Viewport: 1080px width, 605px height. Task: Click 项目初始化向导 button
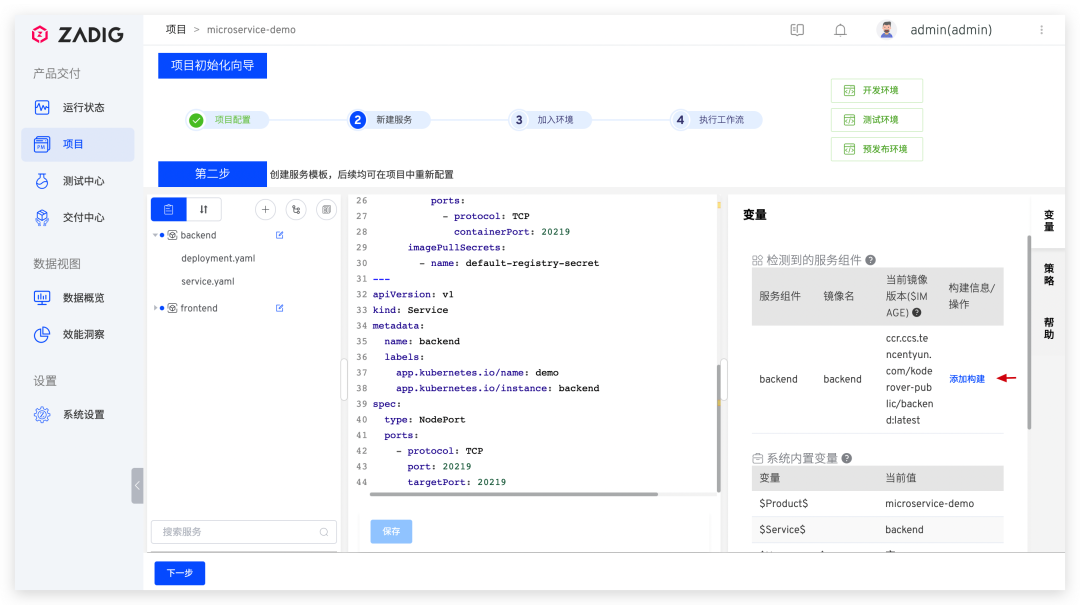(x=212, y=65)
